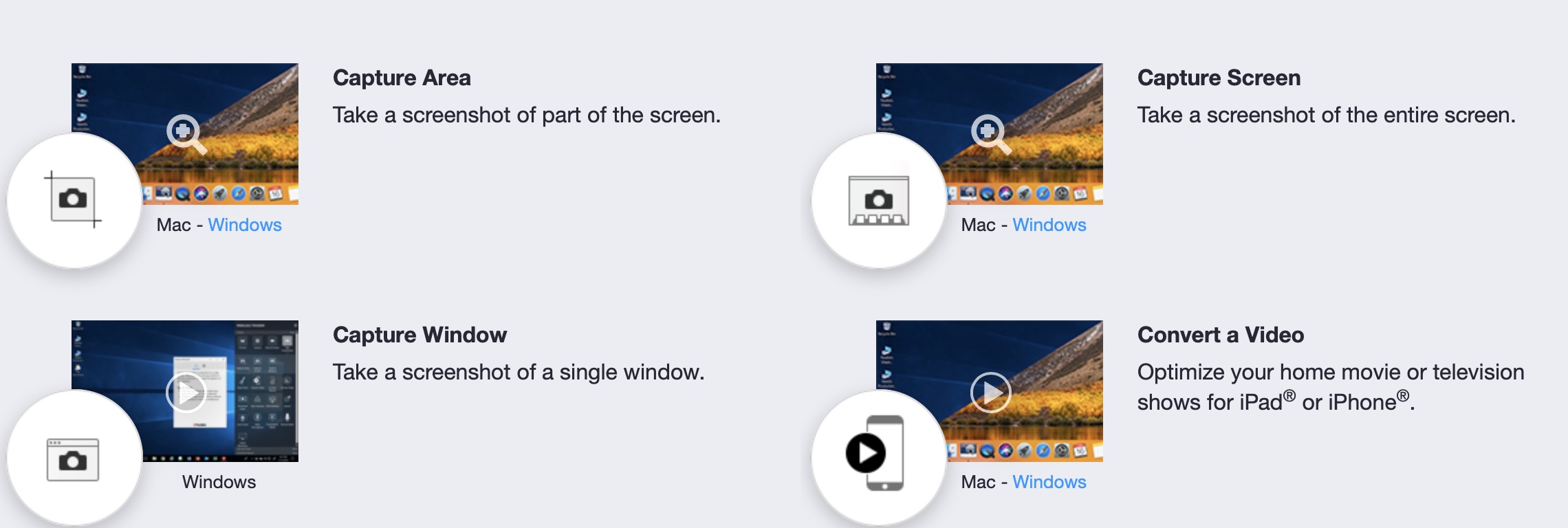
Task: Play the Convert a Video clip
Action: click(991, 393)
